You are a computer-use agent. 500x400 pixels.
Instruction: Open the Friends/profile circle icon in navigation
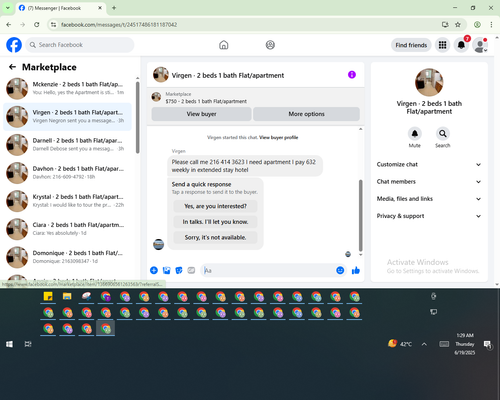[x=270, y=45]
